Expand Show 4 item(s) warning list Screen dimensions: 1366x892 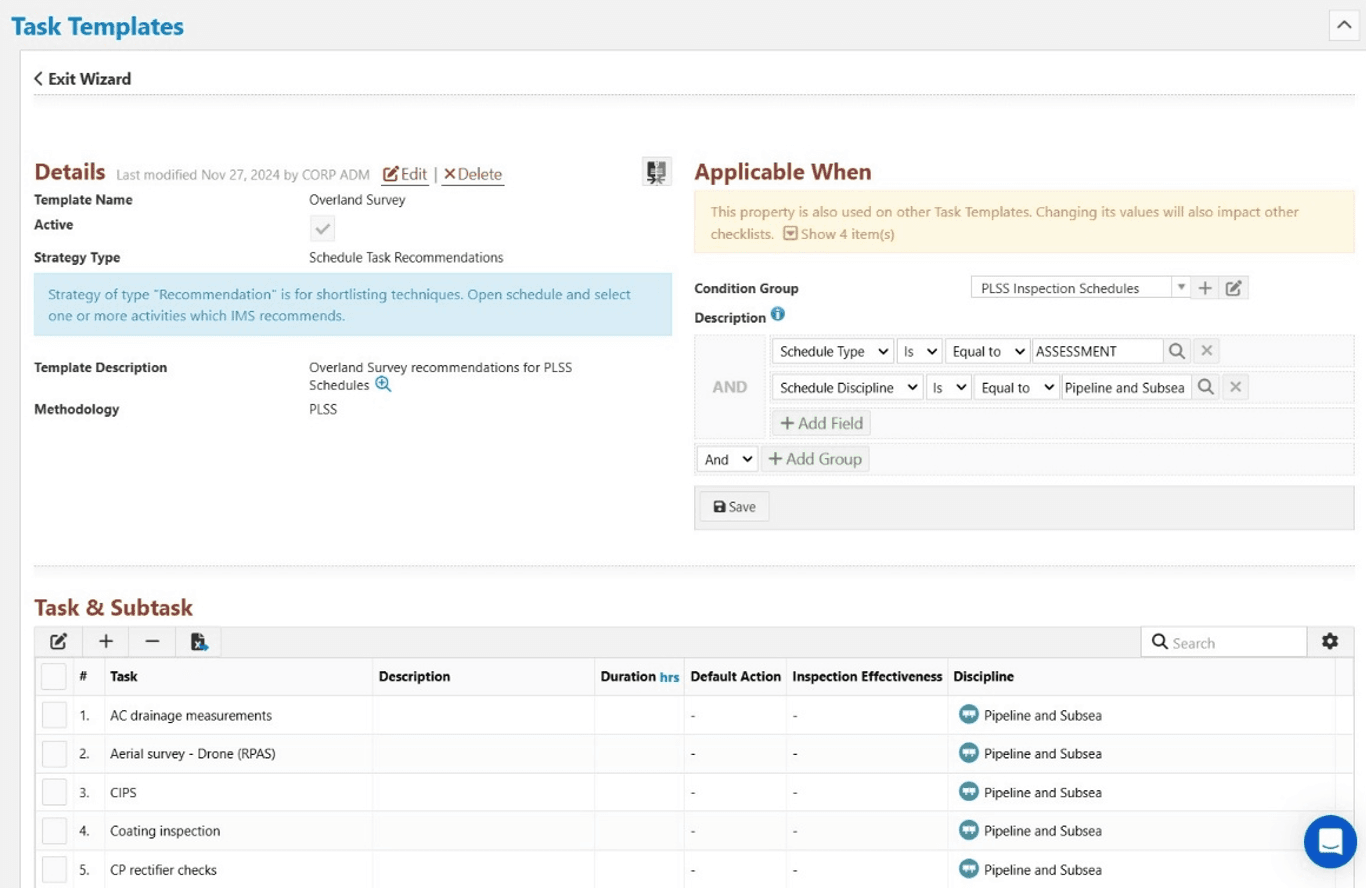(839, 234)
